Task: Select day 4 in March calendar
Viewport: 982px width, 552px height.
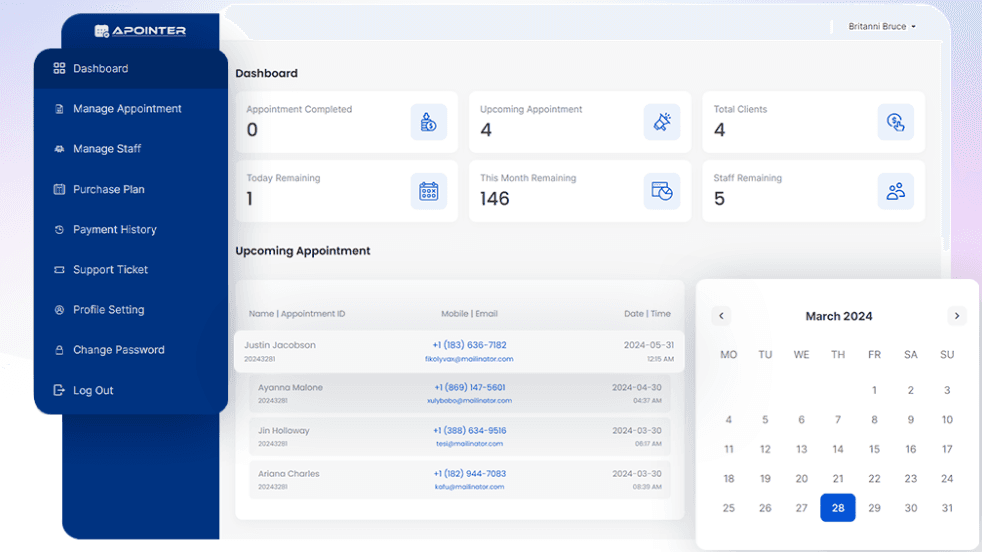Action: click(x=728, y=420)
